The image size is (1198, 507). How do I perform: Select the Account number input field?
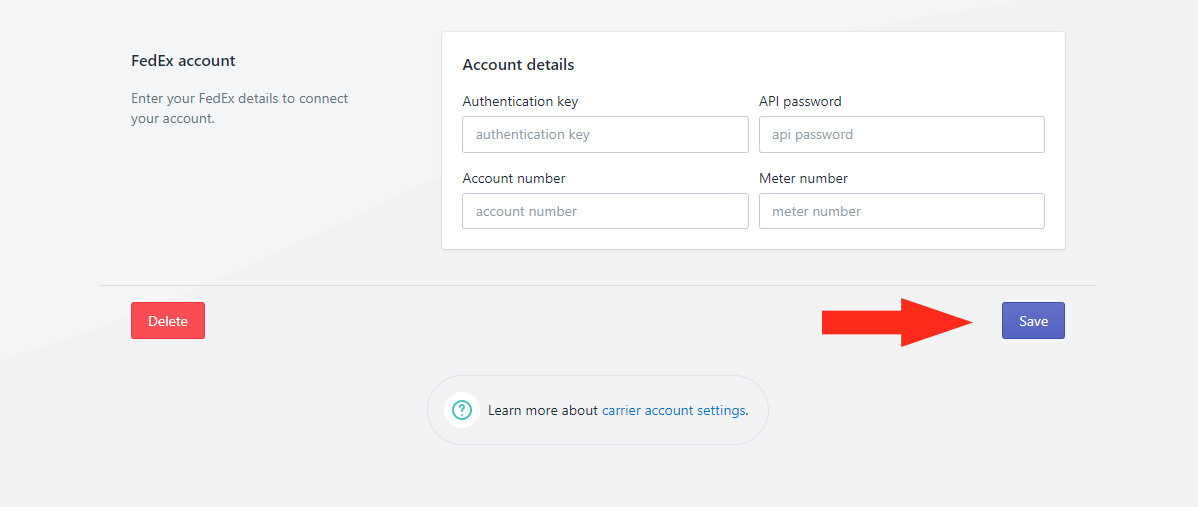click(x=605, y=211)
